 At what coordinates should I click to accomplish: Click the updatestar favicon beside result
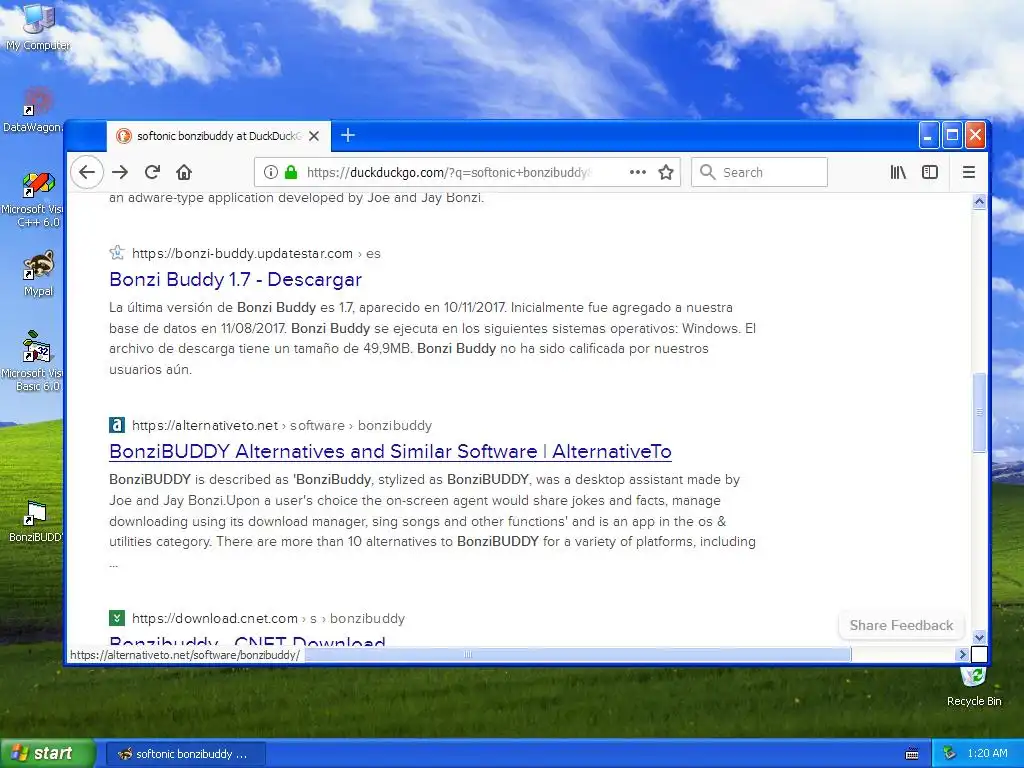[x=117, y=253]
